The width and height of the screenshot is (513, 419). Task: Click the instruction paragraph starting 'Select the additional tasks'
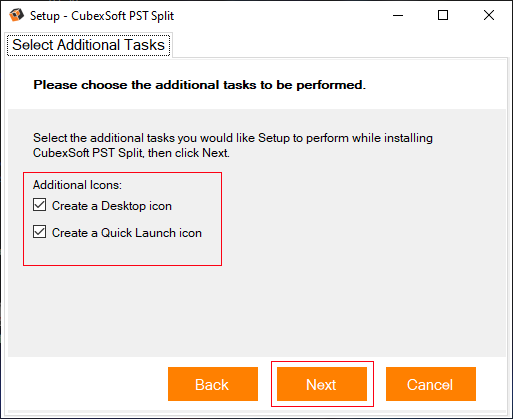pos(233,145)
